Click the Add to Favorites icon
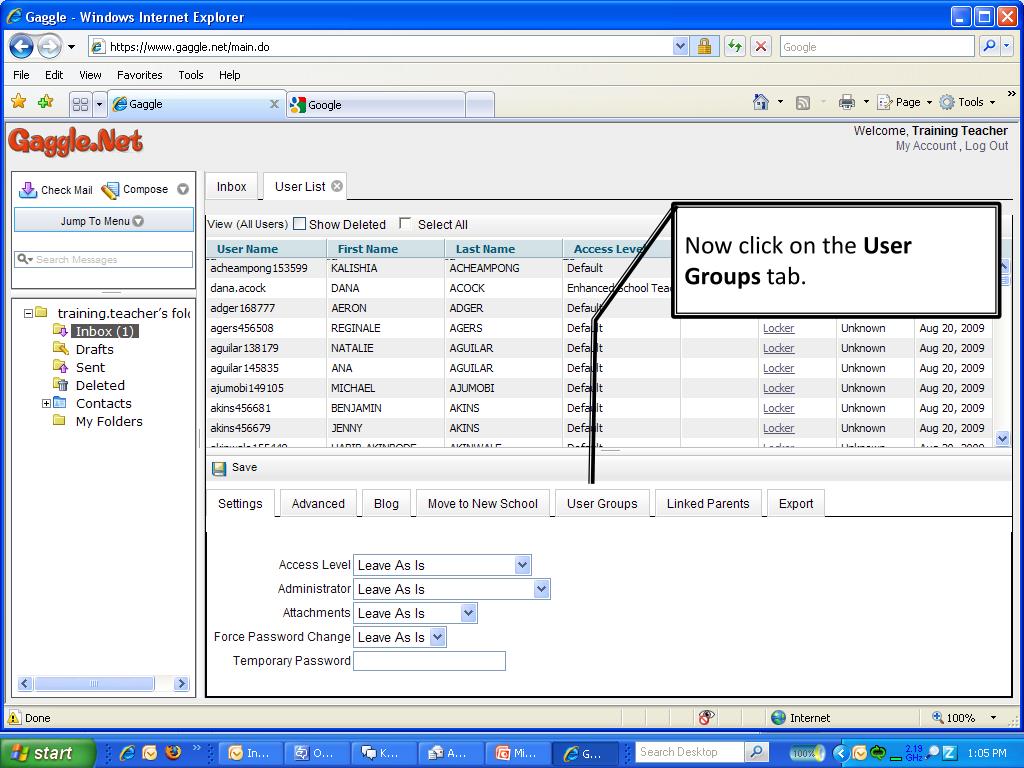This screenshot has width=1024, height=768. 46,102
